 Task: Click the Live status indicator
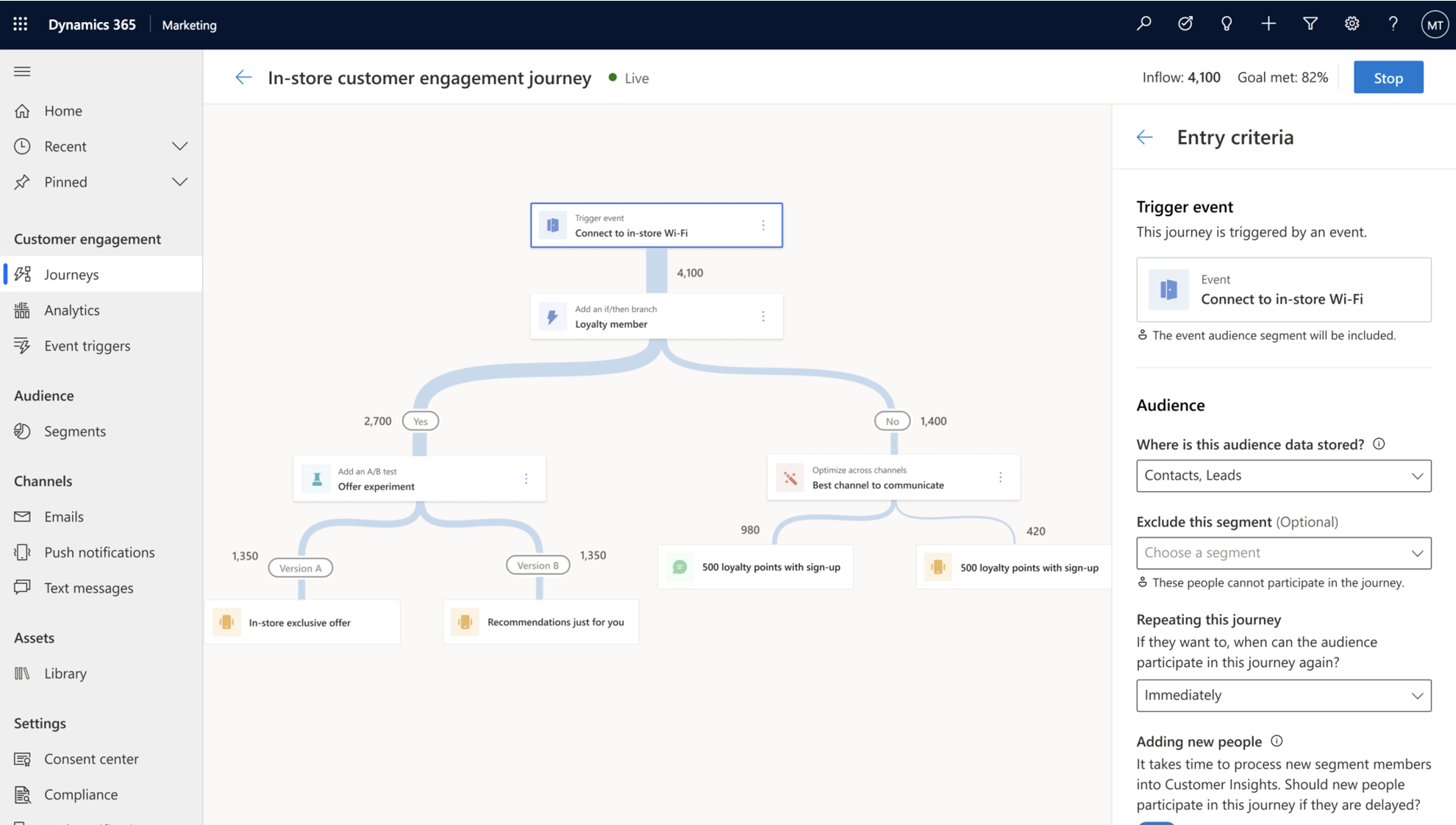(x=629, y=78)
